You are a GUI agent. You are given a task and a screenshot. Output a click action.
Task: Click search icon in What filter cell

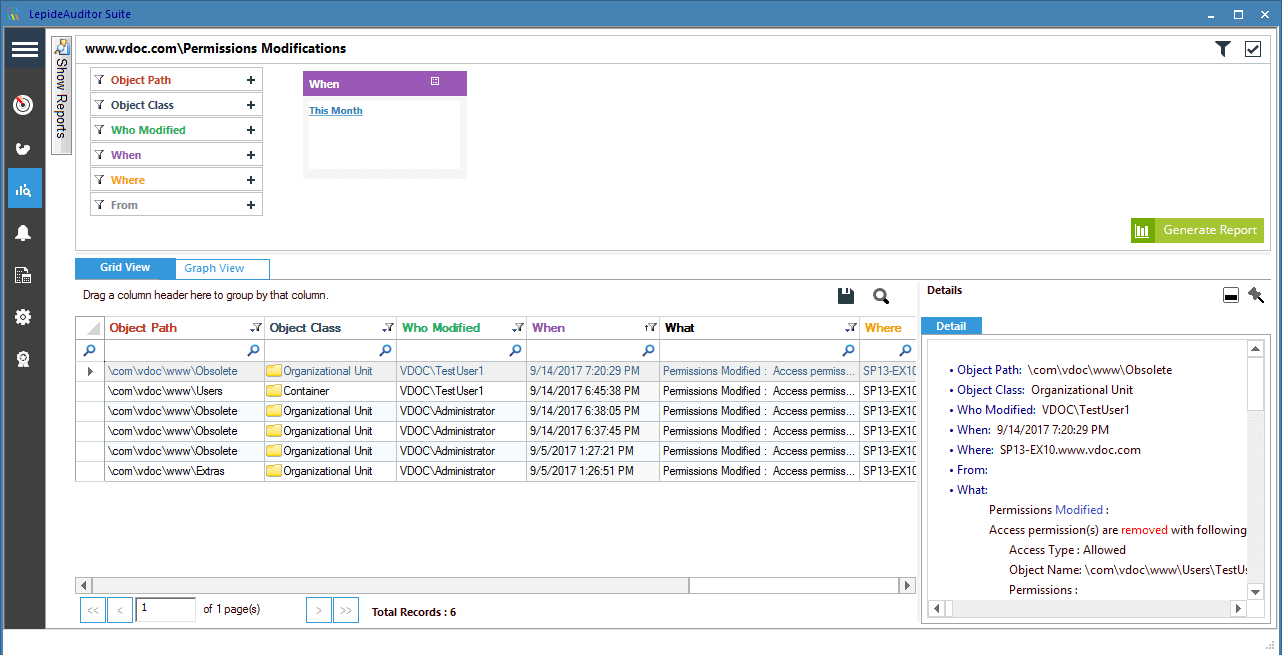coord(849,351)
